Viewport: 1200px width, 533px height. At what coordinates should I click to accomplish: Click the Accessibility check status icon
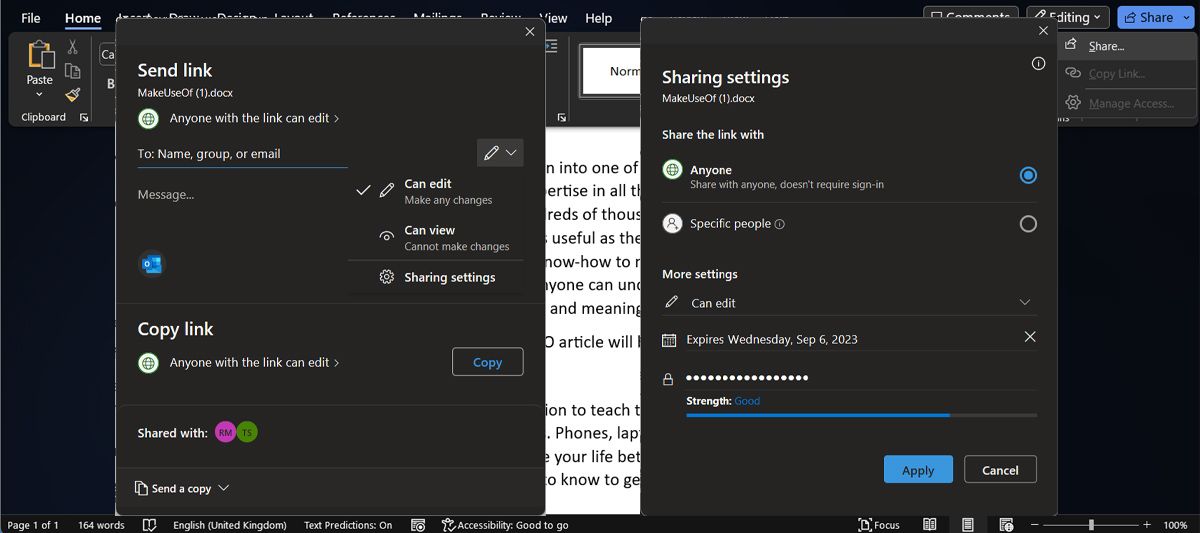449,525
